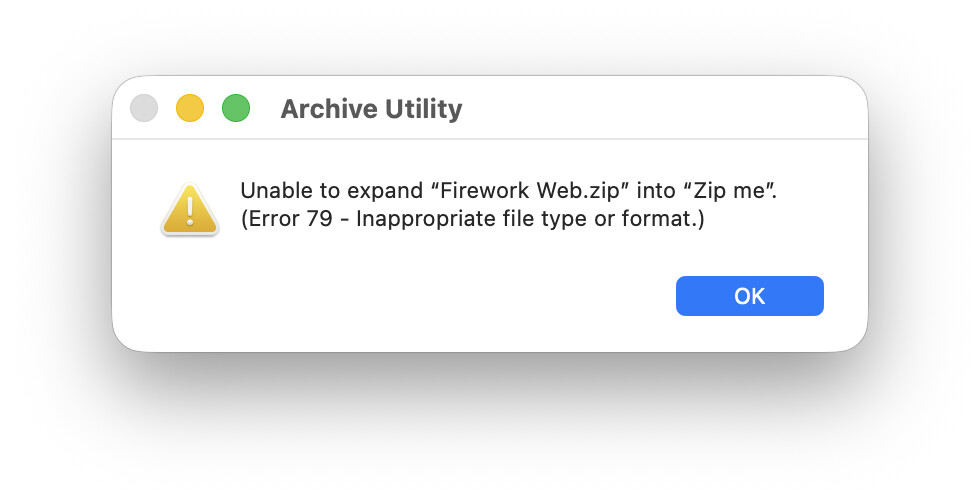Click the greyed-out close button

pyautogui.click(x=145, y=108)
